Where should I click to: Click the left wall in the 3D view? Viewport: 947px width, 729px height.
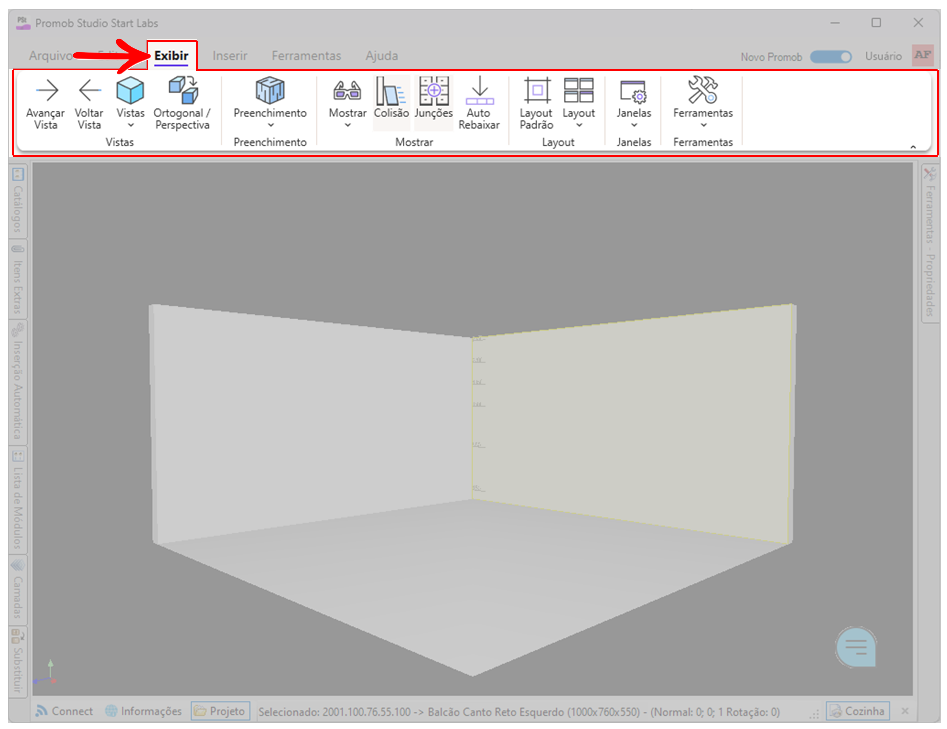point(311,423)
